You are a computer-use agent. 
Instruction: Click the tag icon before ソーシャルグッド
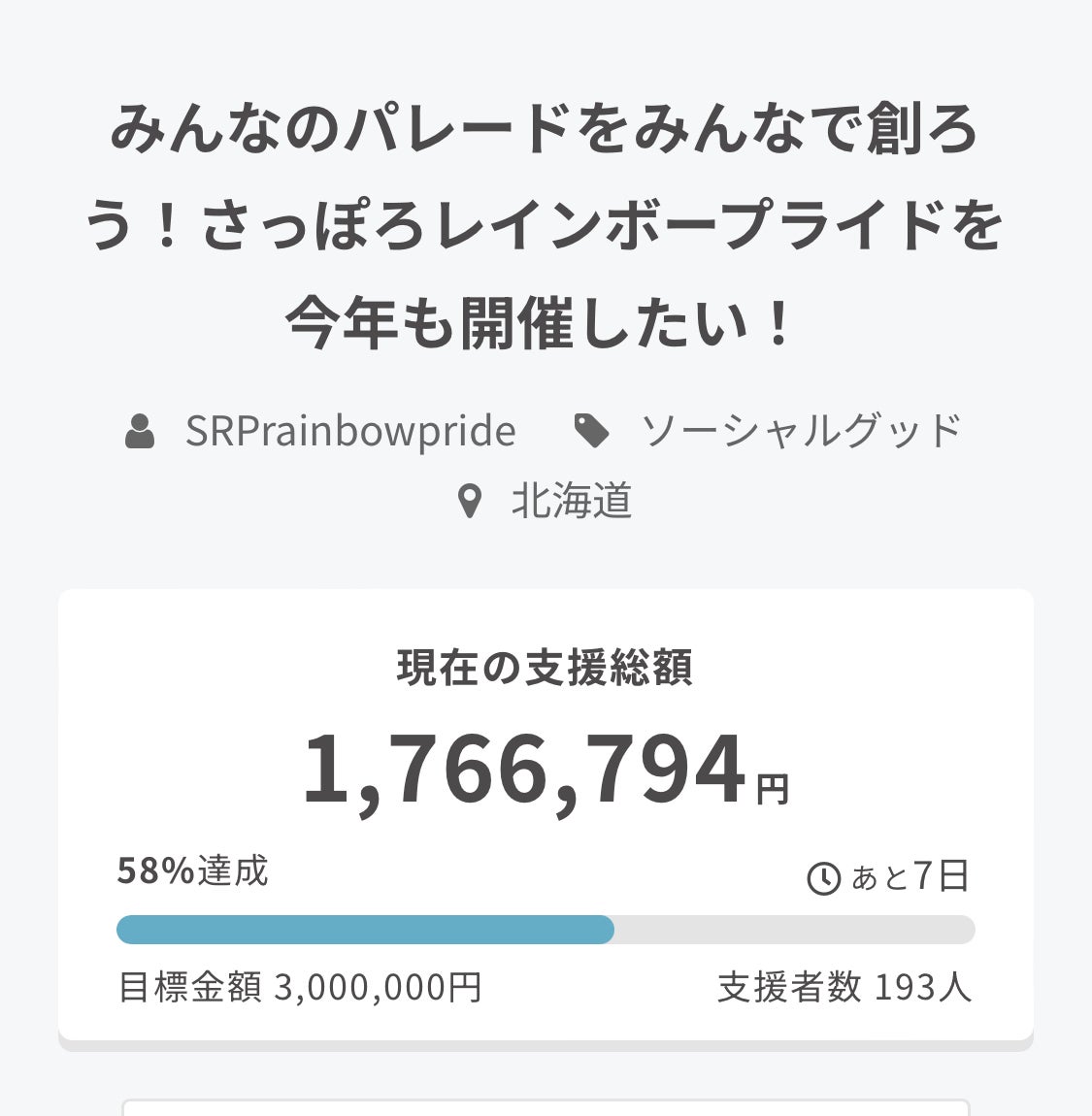click(591, 431)
